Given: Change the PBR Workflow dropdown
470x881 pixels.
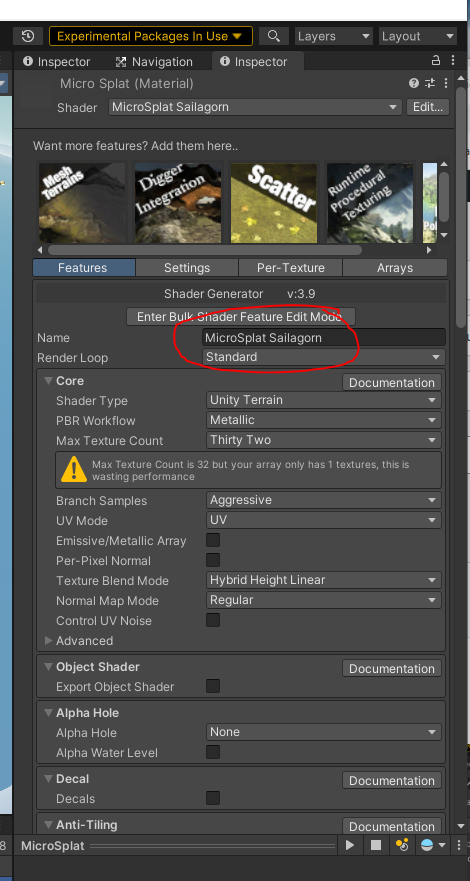Looking at the screenshot, I should coord(323,420).
